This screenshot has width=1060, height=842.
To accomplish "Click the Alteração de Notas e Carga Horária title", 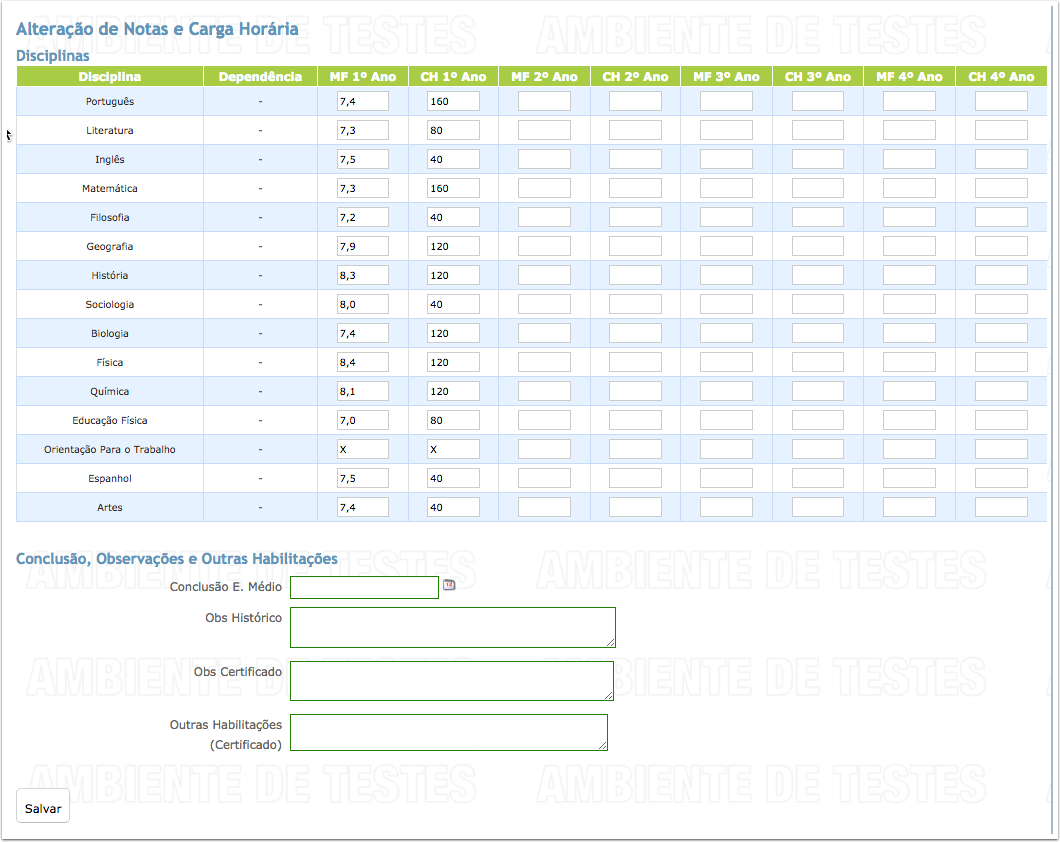I will [x=158, y=29].
